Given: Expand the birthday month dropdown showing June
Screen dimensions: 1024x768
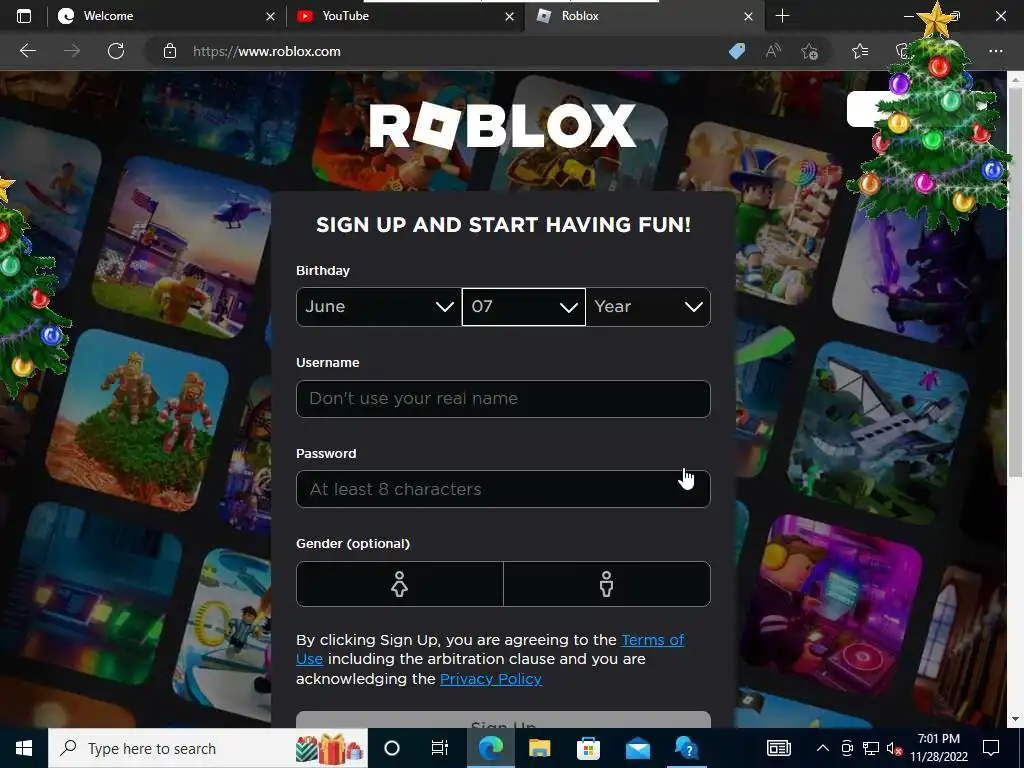Looking at the screenshot, I should 379,307.
